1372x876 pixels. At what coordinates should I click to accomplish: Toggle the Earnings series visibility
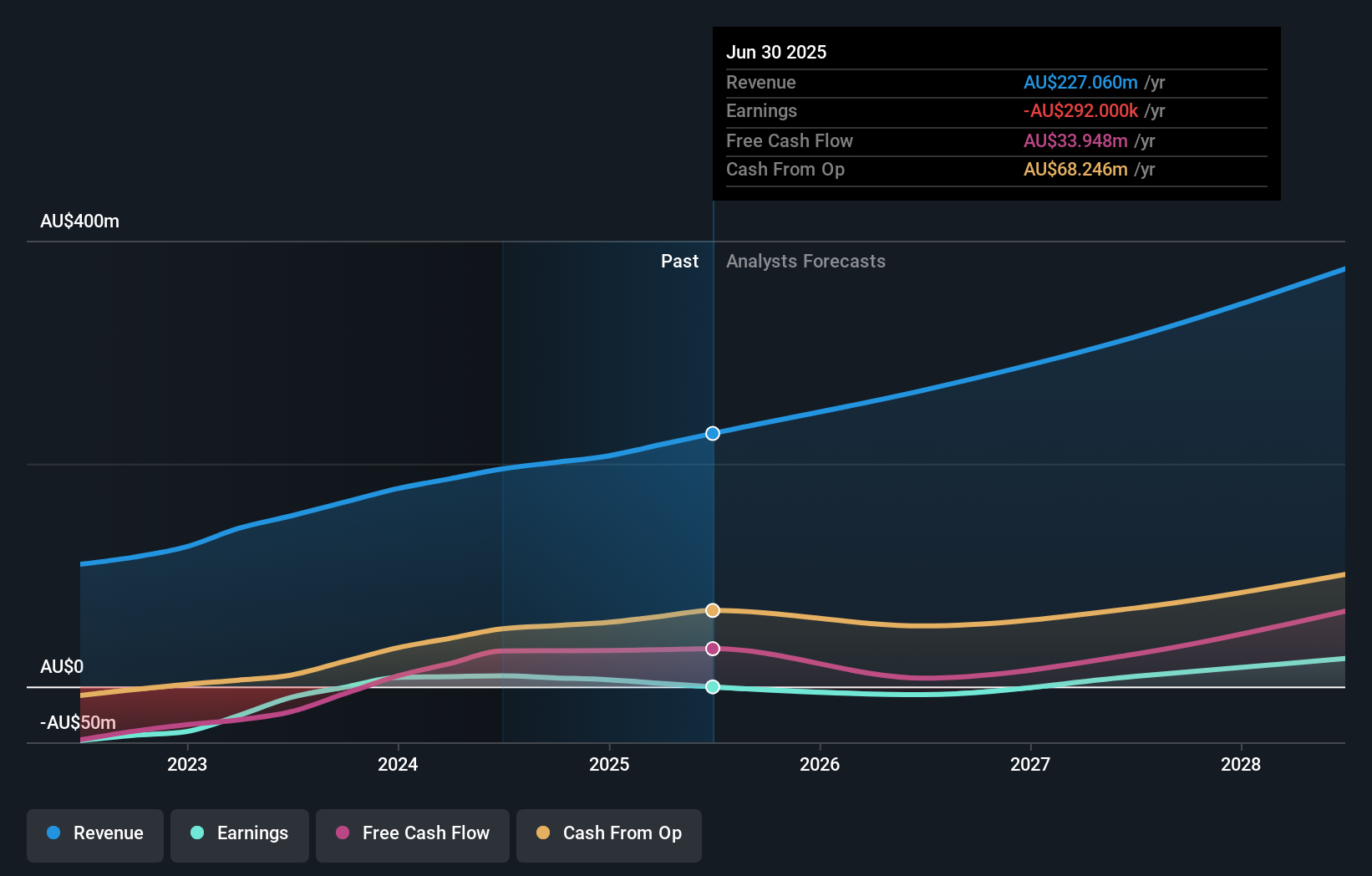point(240,833)
